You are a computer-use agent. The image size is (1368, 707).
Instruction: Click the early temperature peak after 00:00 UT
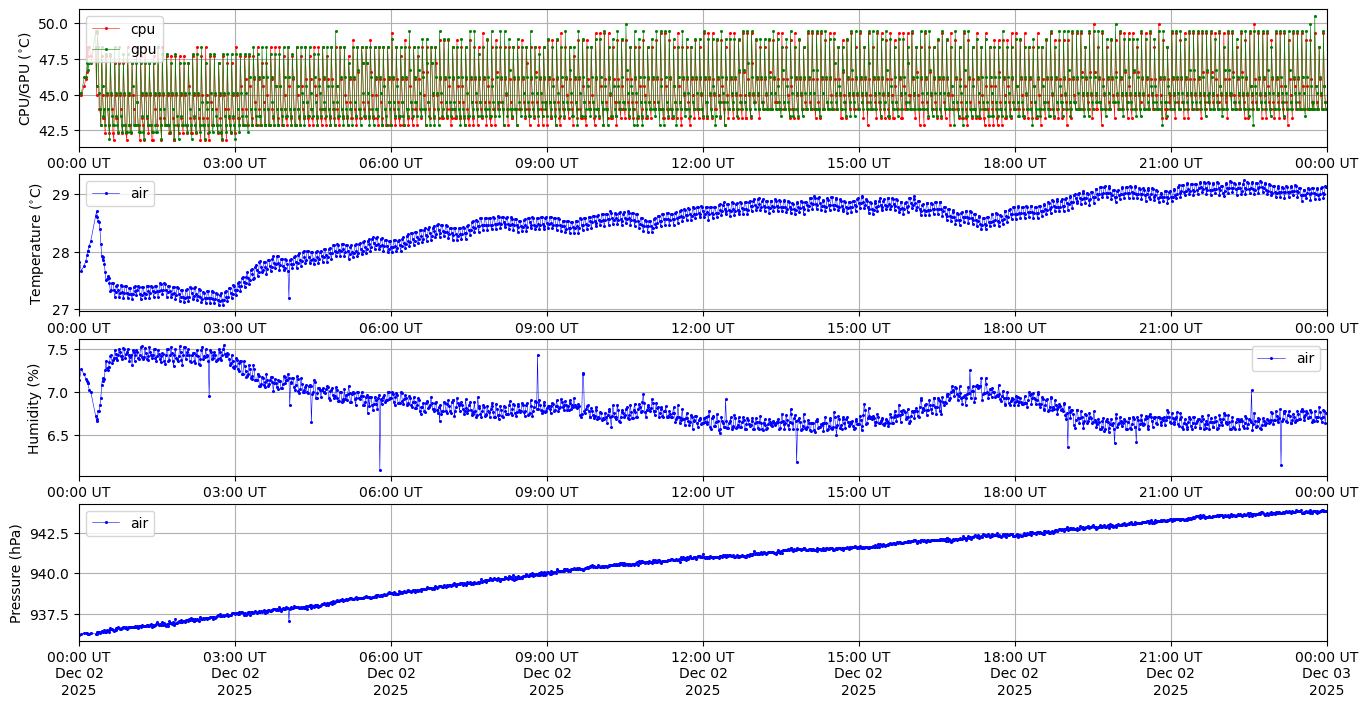coord(97,212)
